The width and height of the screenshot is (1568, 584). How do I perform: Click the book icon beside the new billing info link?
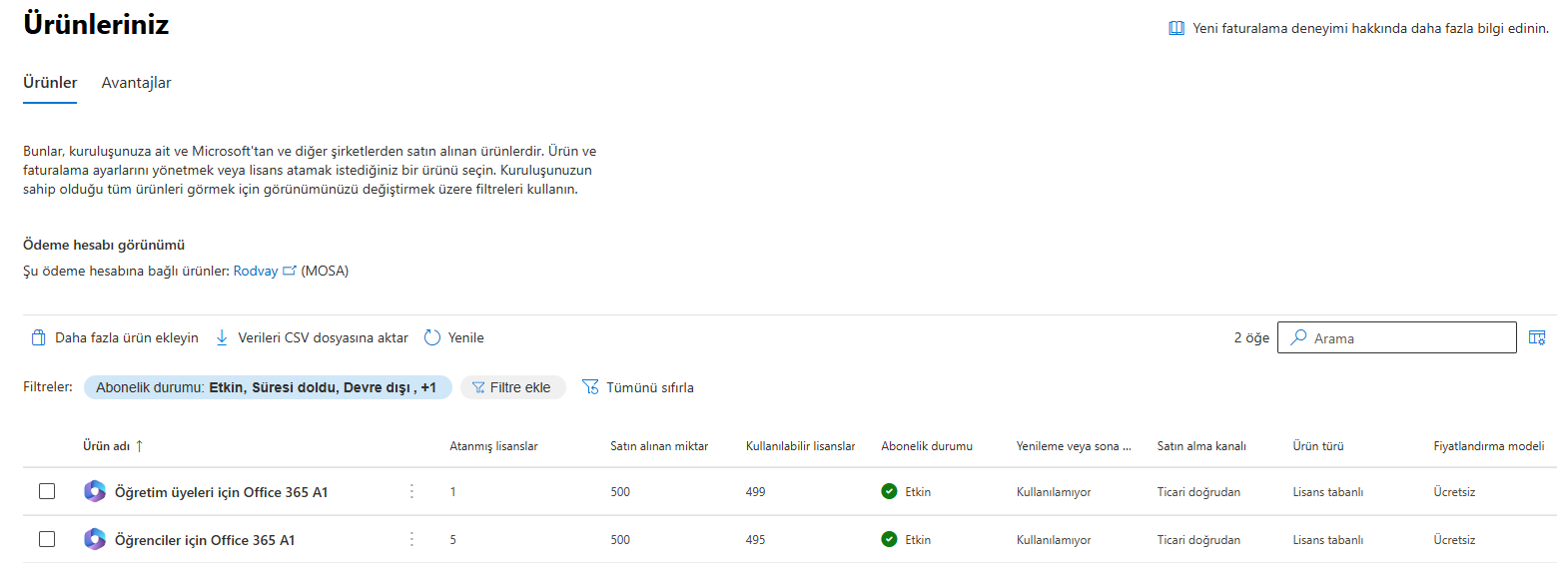[1176, 28]
